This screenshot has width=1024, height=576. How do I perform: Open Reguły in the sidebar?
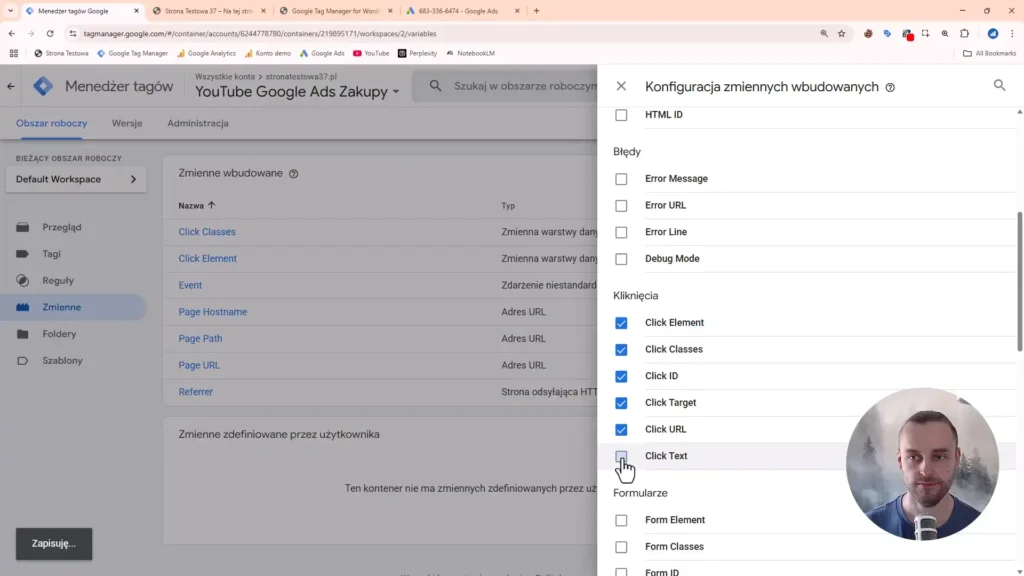58,281
